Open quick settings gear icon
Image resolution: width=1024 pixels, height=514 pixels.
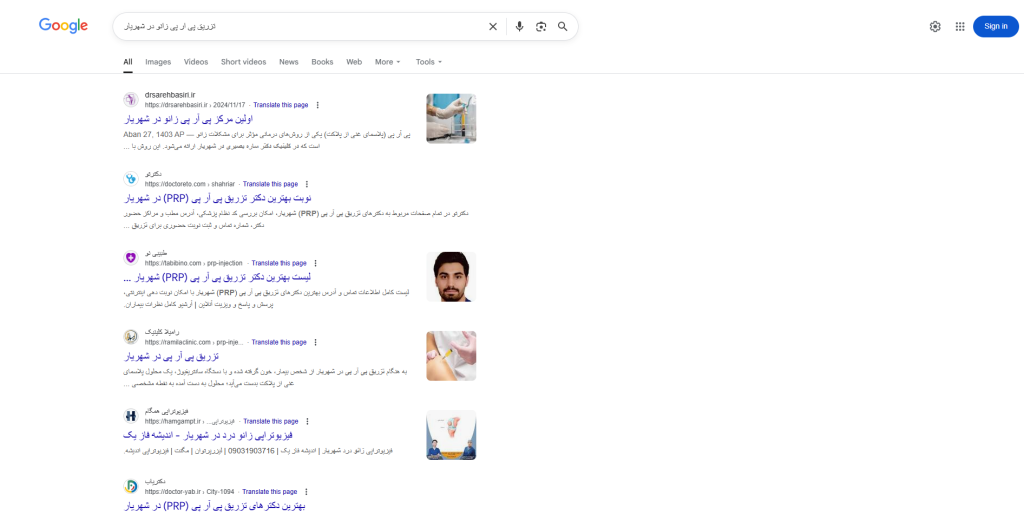pos(935,27)
